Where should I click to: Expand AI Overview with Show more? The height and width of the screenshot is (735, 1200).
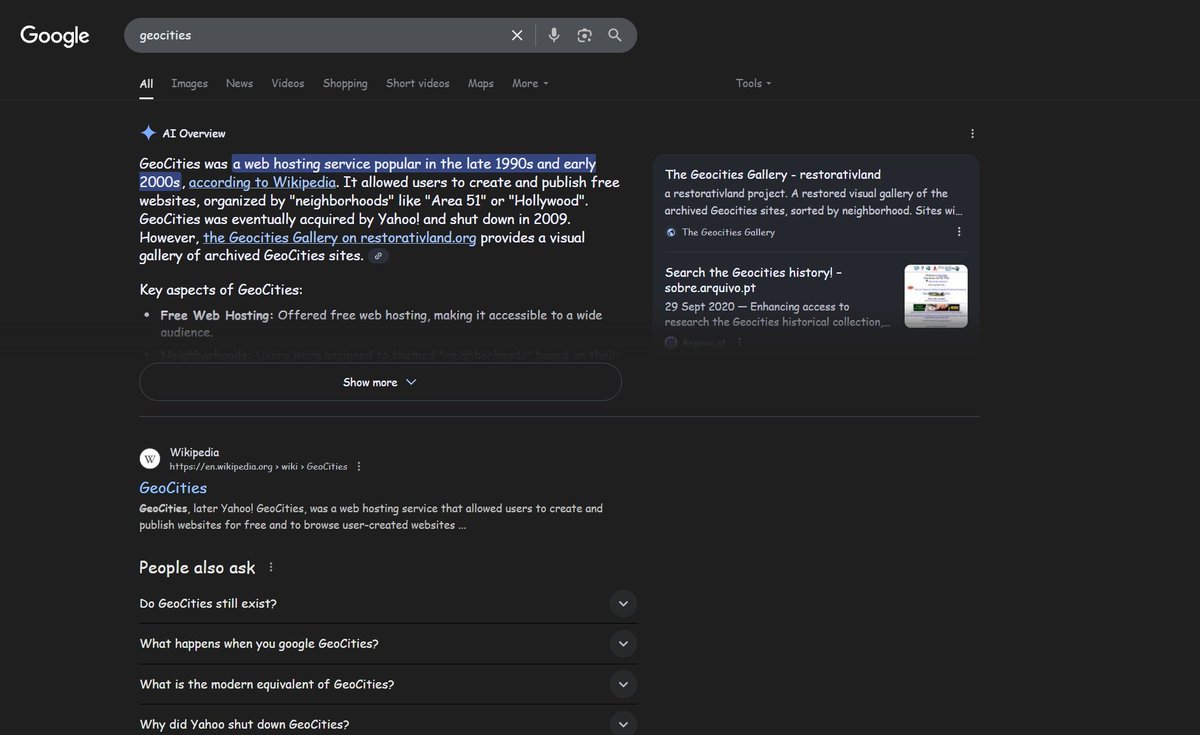click(380, 382)
